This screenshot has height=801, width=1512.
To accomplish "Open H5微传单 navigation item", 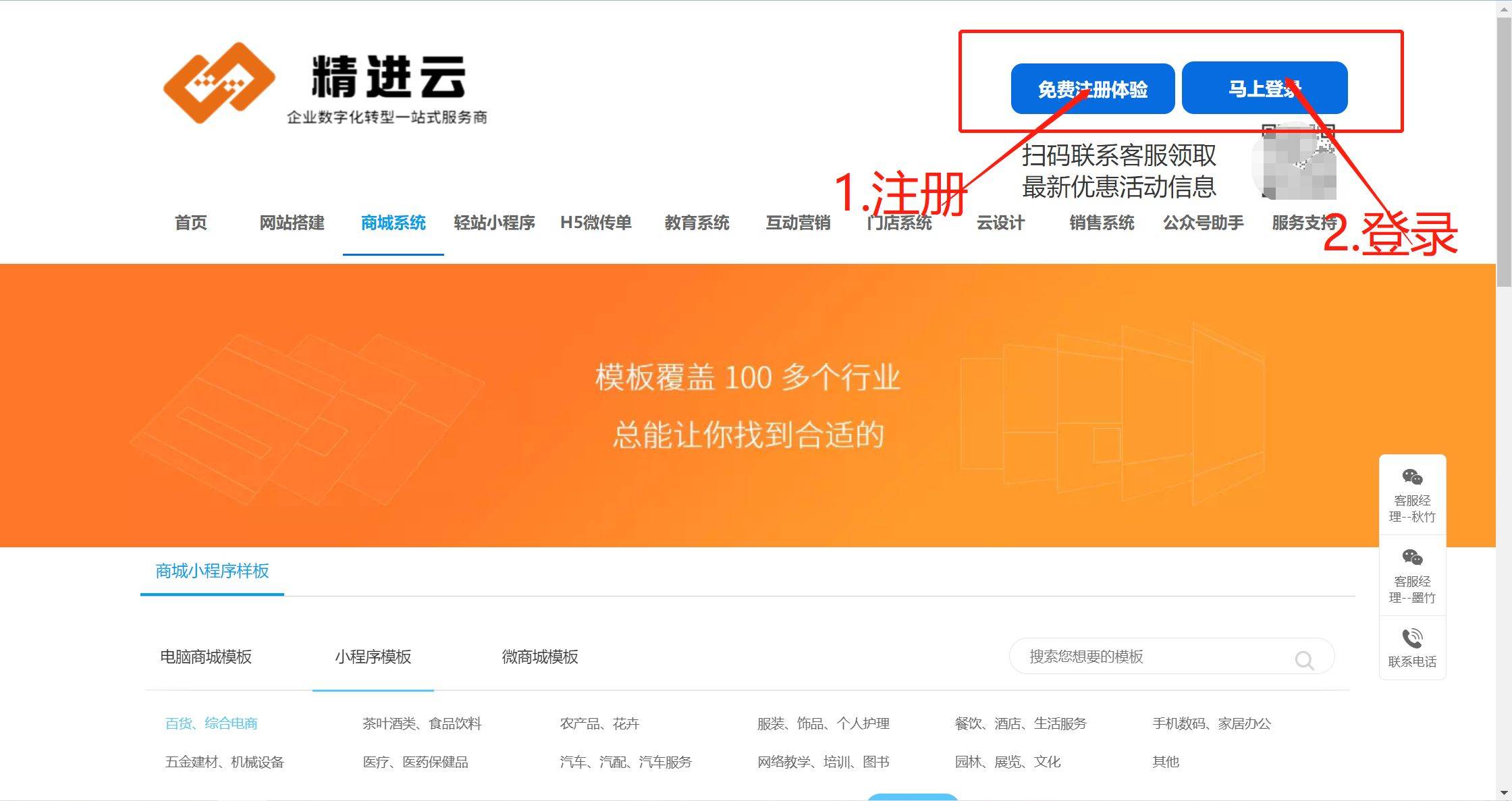I will pyautogui.click(x=596, y=223).
